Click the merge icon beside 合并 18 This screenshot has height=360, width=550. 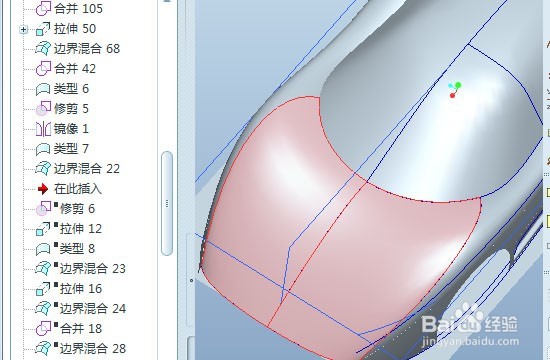click(x=43, y=329)
